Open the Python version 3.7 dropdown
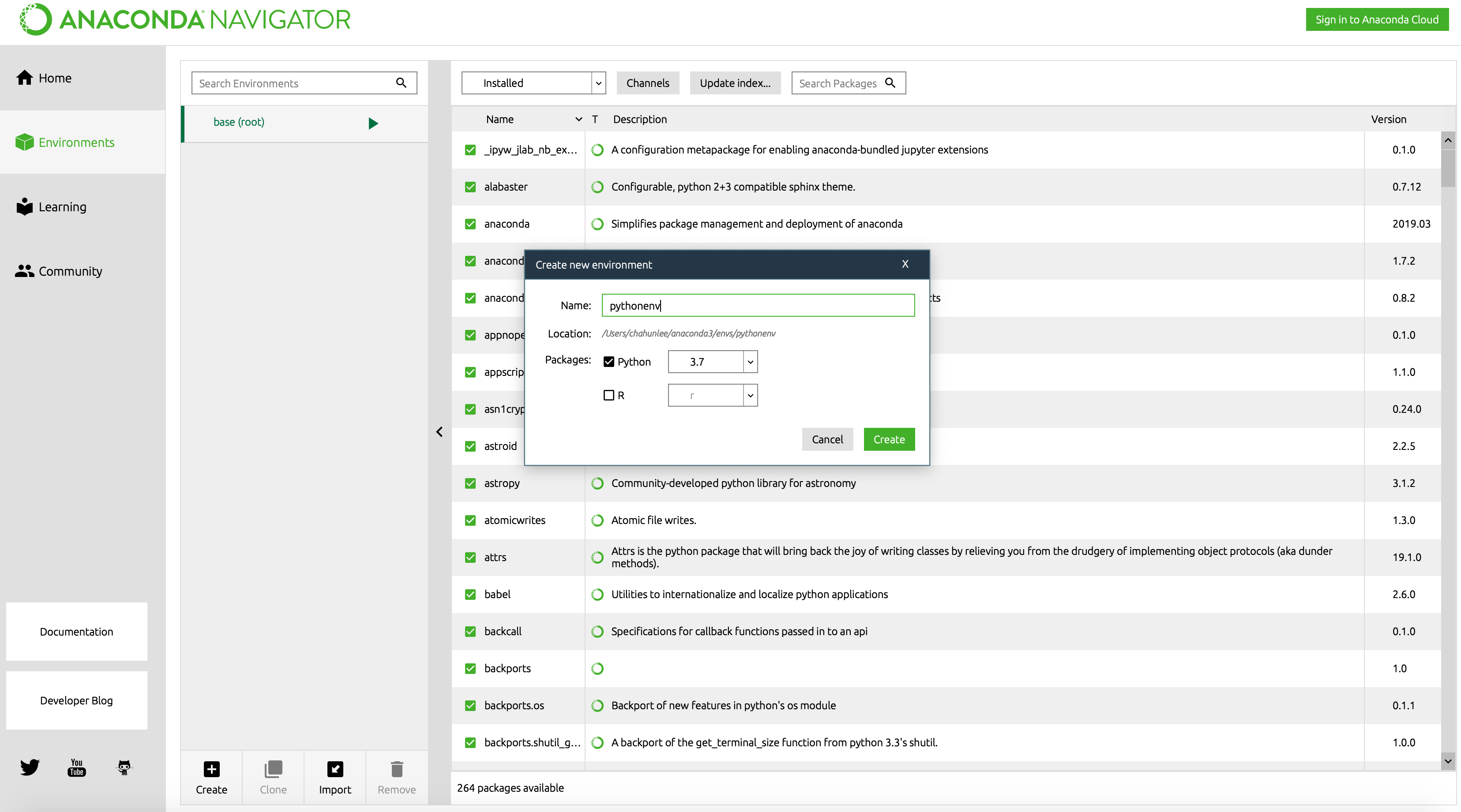Image resolution: width=1461 pixels, height=812 pixels. pos(713,362)
